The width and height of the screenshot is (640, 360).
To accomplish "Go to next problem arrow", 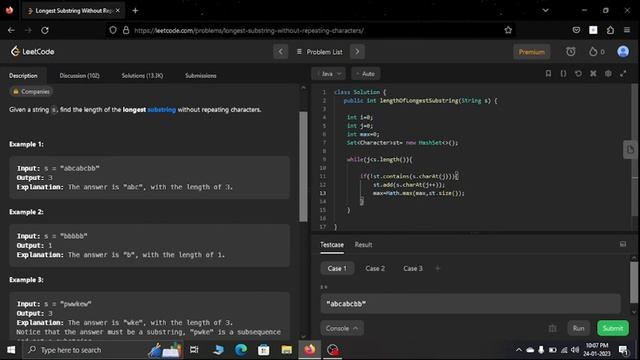I will 357,52.
